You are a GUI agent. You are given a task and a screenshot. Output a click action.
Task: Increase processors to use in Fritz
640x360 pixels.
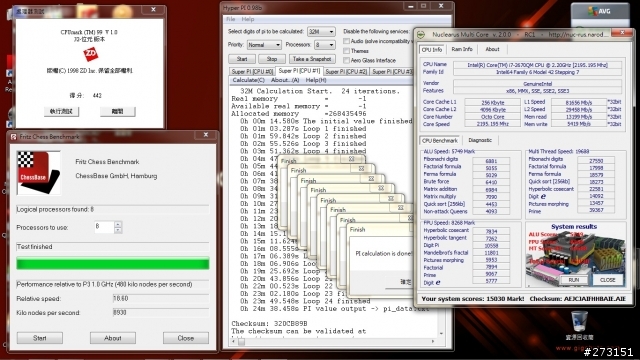point(118,224)
